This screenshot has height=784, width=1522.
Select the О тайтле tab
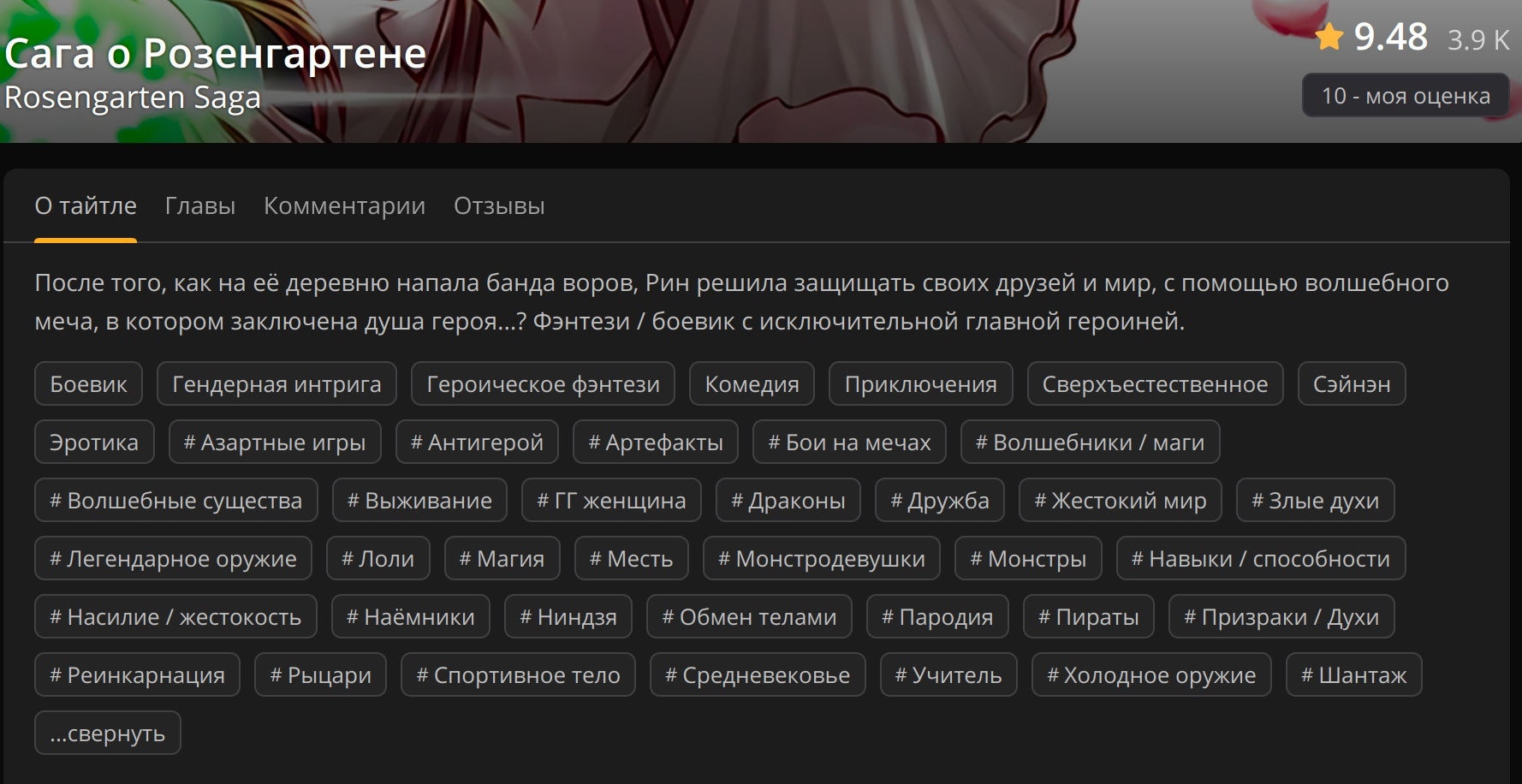click(x=86, y=206)
